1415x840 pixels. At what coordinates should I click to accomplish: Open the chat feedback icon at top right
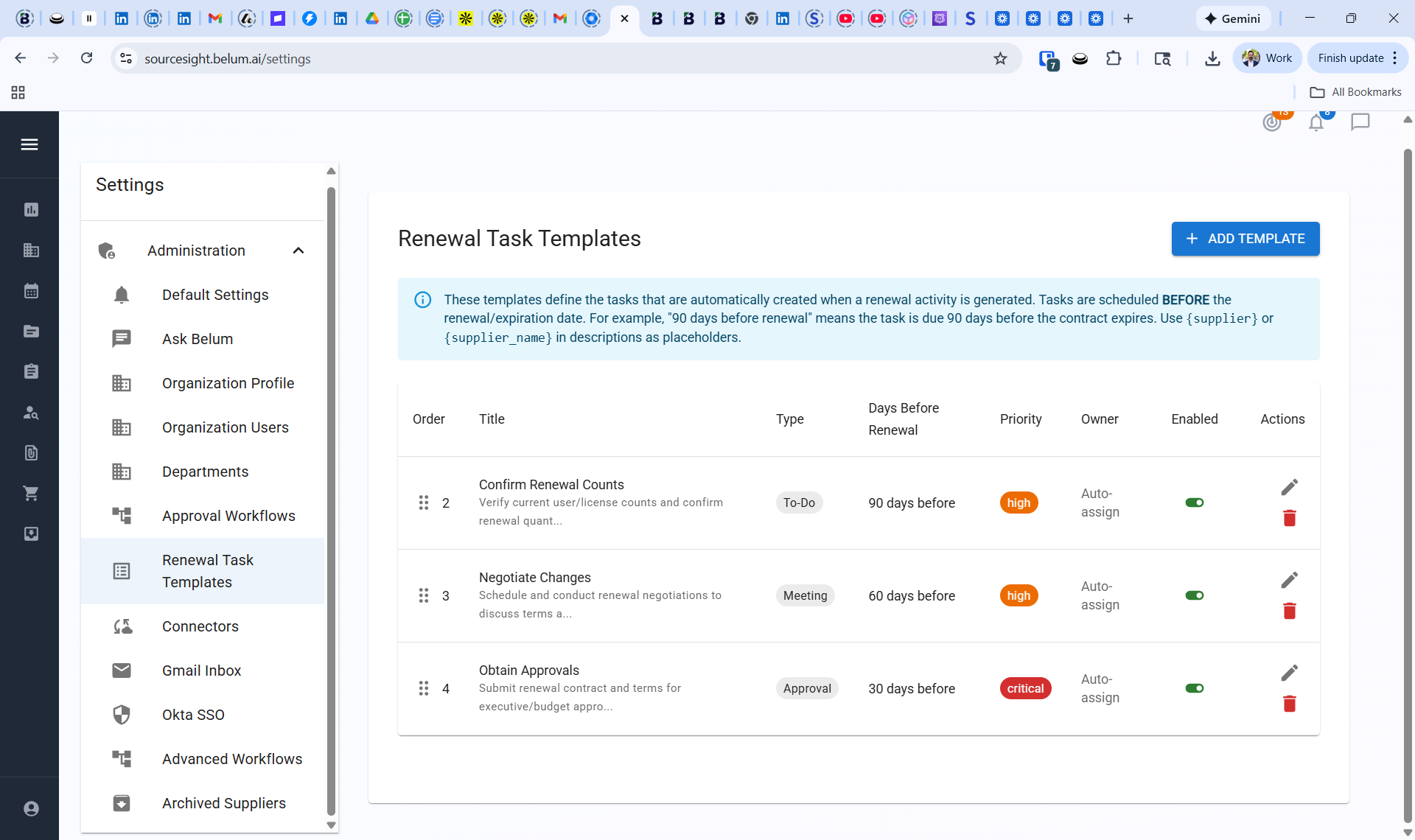(1360, 122)
